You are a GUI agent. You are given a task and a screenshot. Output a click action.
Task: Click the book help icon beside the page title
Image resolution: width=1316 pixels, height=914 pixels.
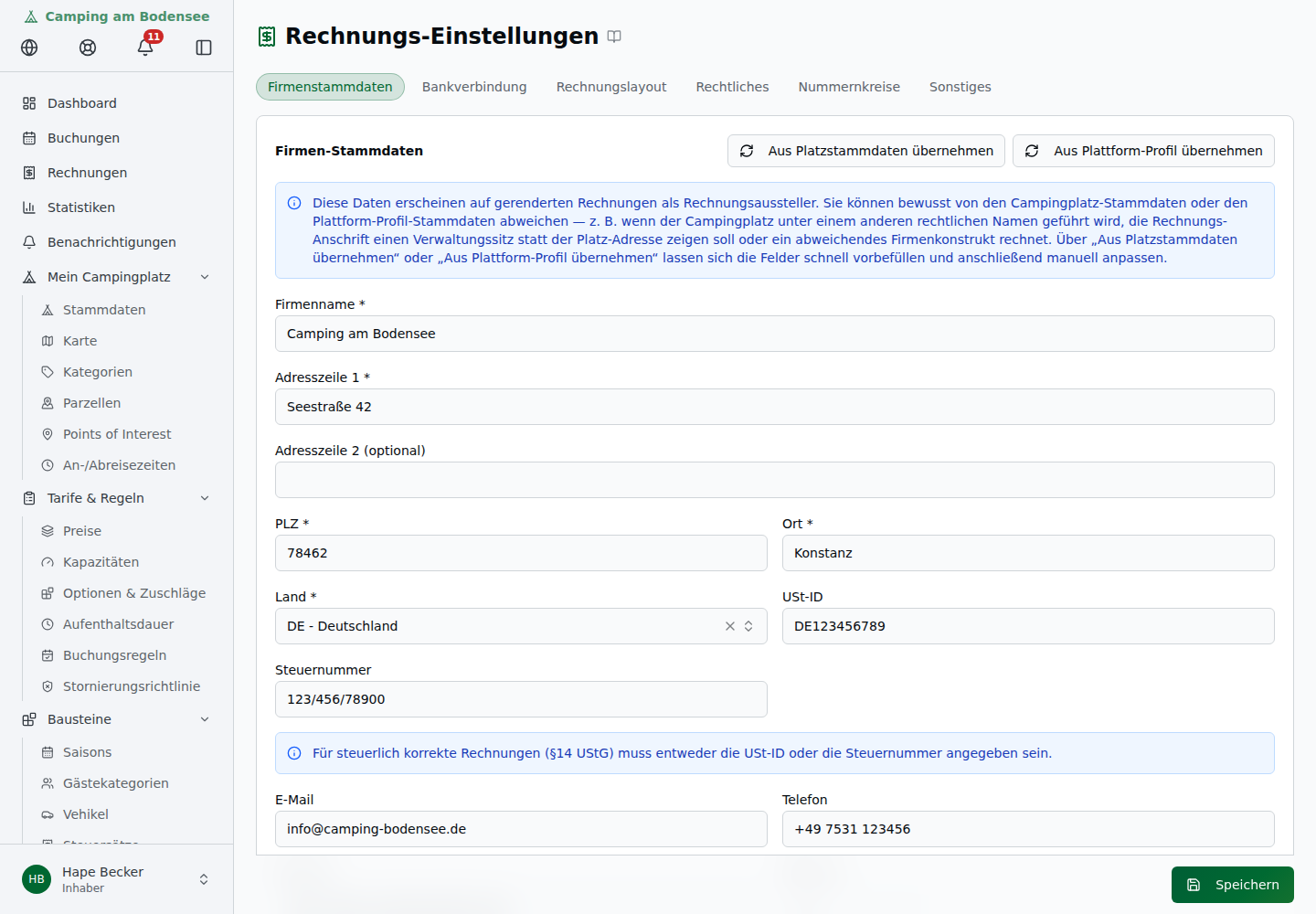[x=614, y=37]
